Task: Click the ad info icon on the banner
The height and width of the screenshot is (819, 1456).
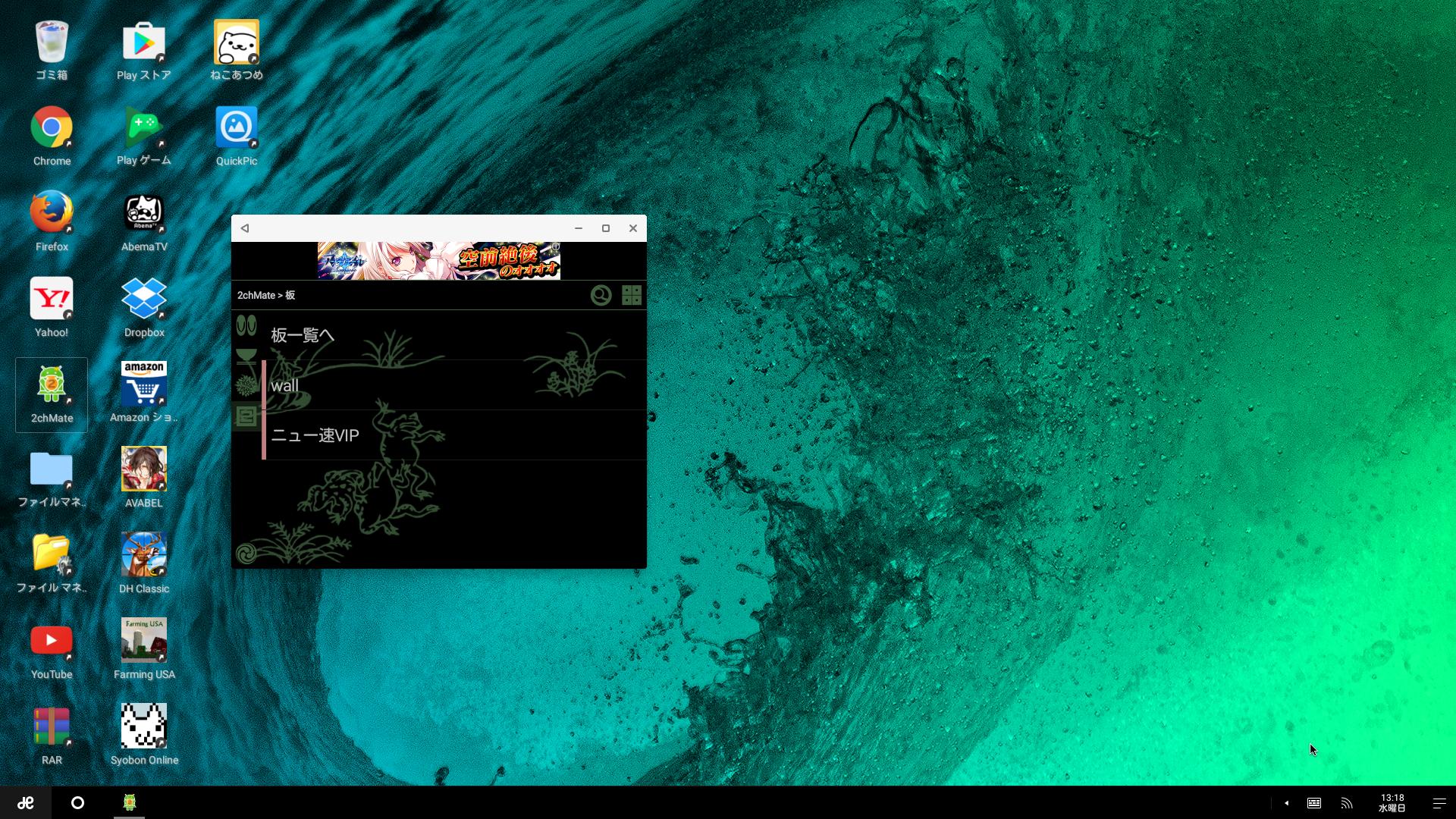Action: click(x=555, y=247)
